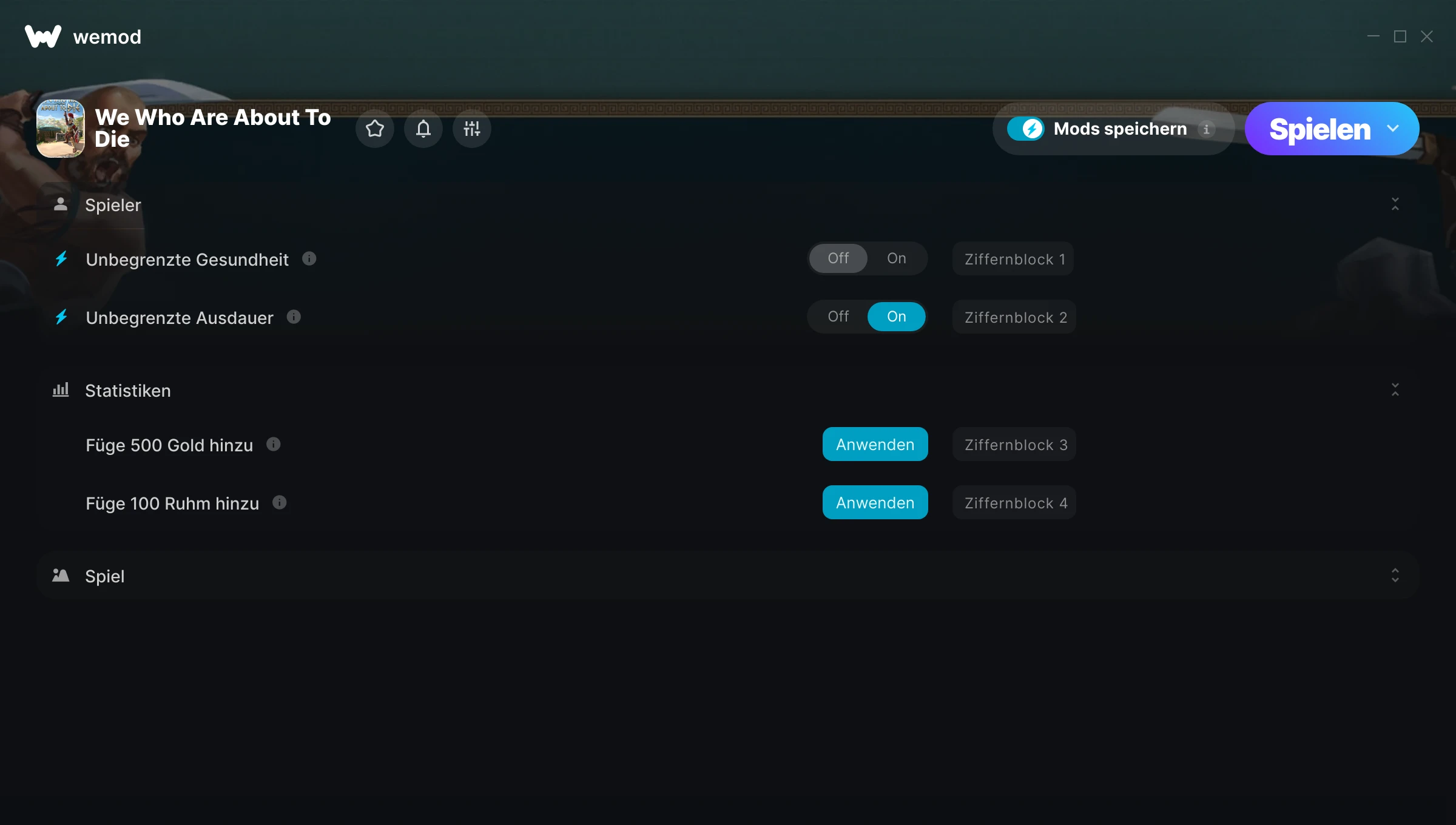Collapse the Spieler section
This screenshot has width=1456, height=825.
(1395, 204)
